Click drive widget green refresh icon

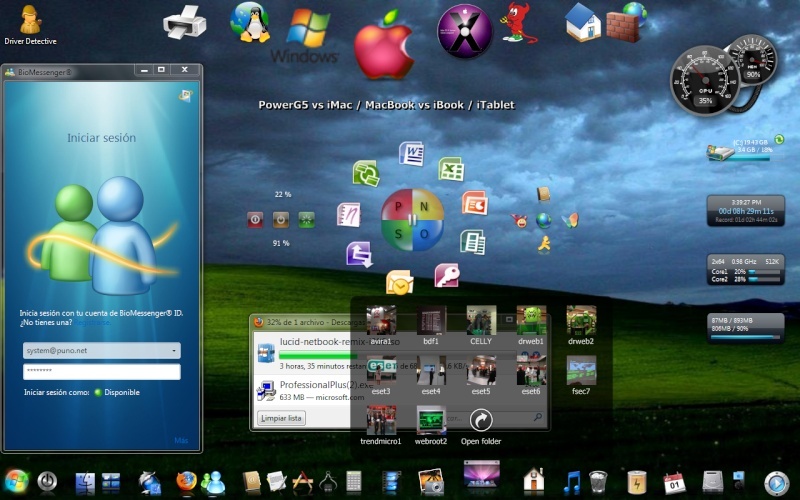[x=779, y=139]
